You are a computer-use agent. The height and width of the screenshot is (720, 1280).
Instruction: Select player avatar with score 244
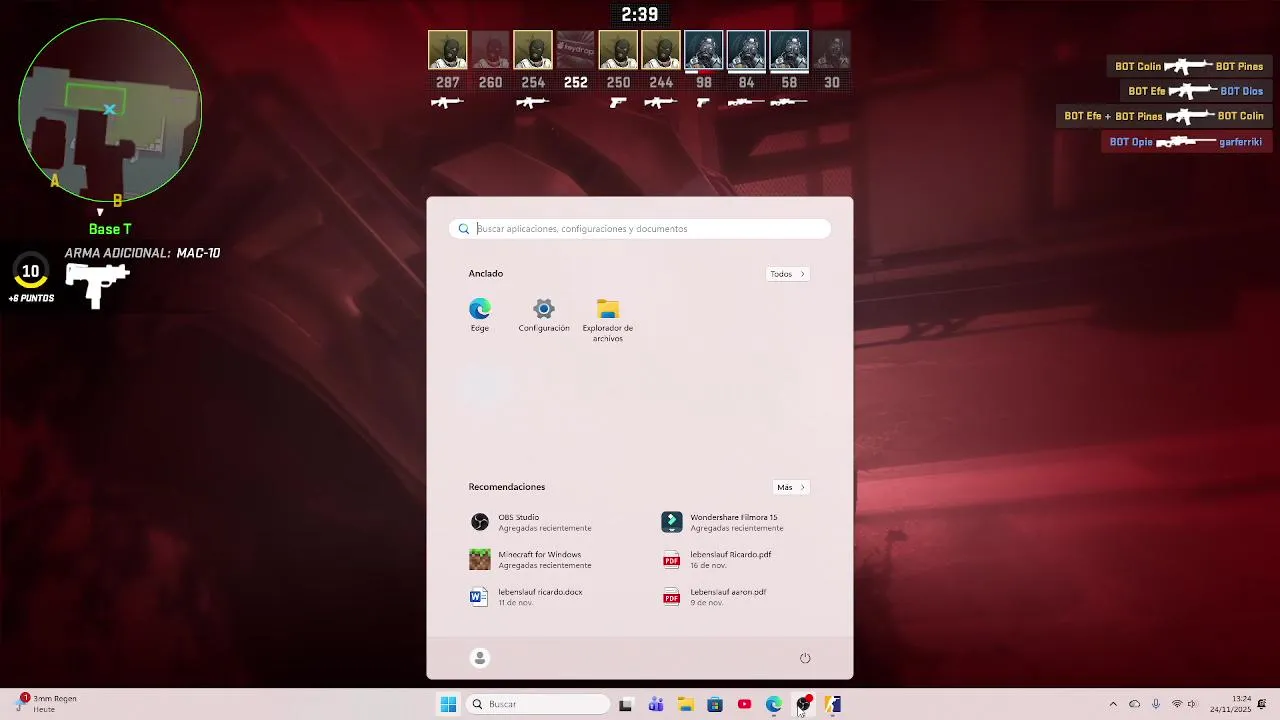pos(661,50)
